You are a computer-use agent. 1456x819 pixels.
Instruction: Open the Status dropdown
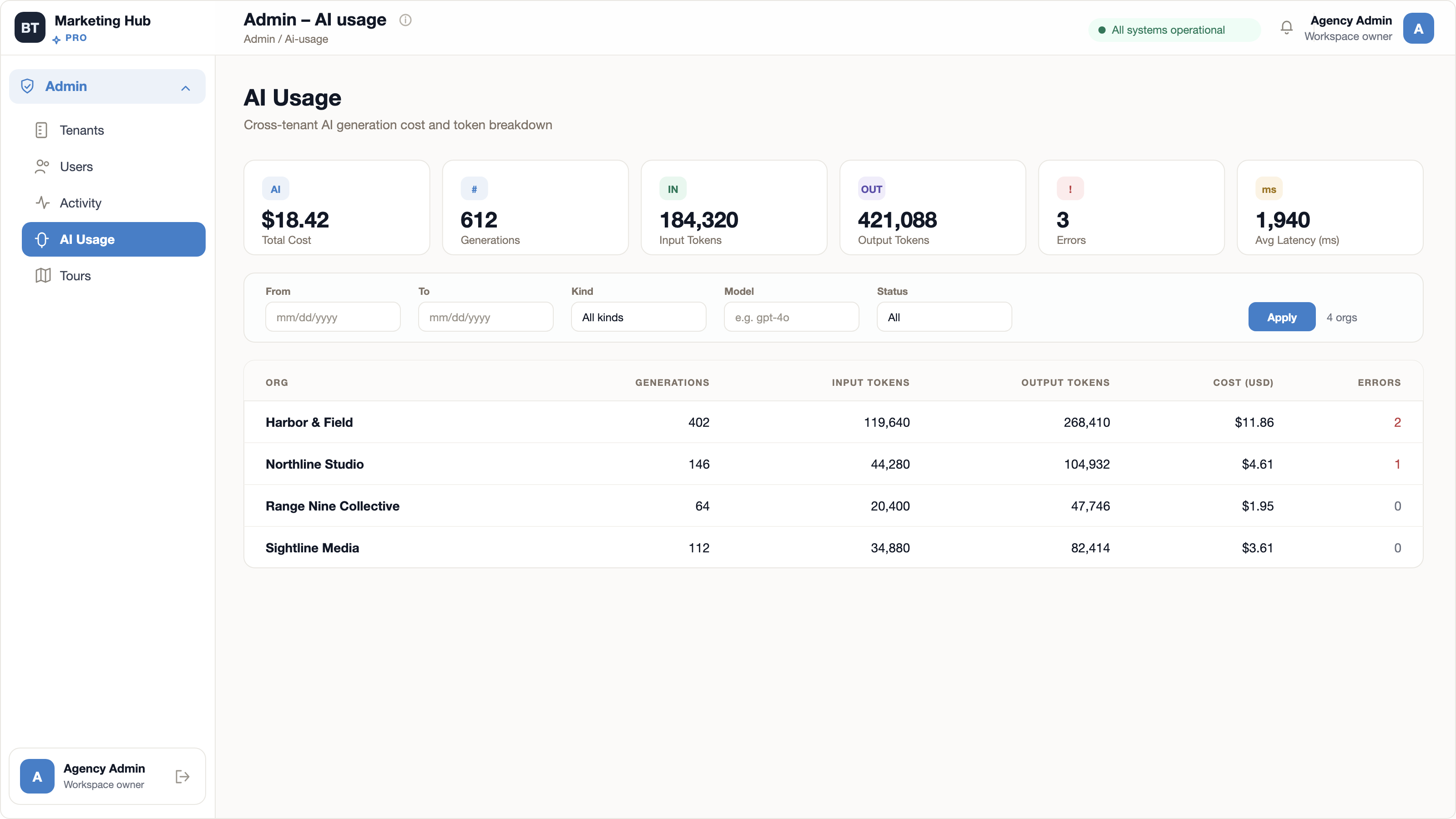[944, 317]
